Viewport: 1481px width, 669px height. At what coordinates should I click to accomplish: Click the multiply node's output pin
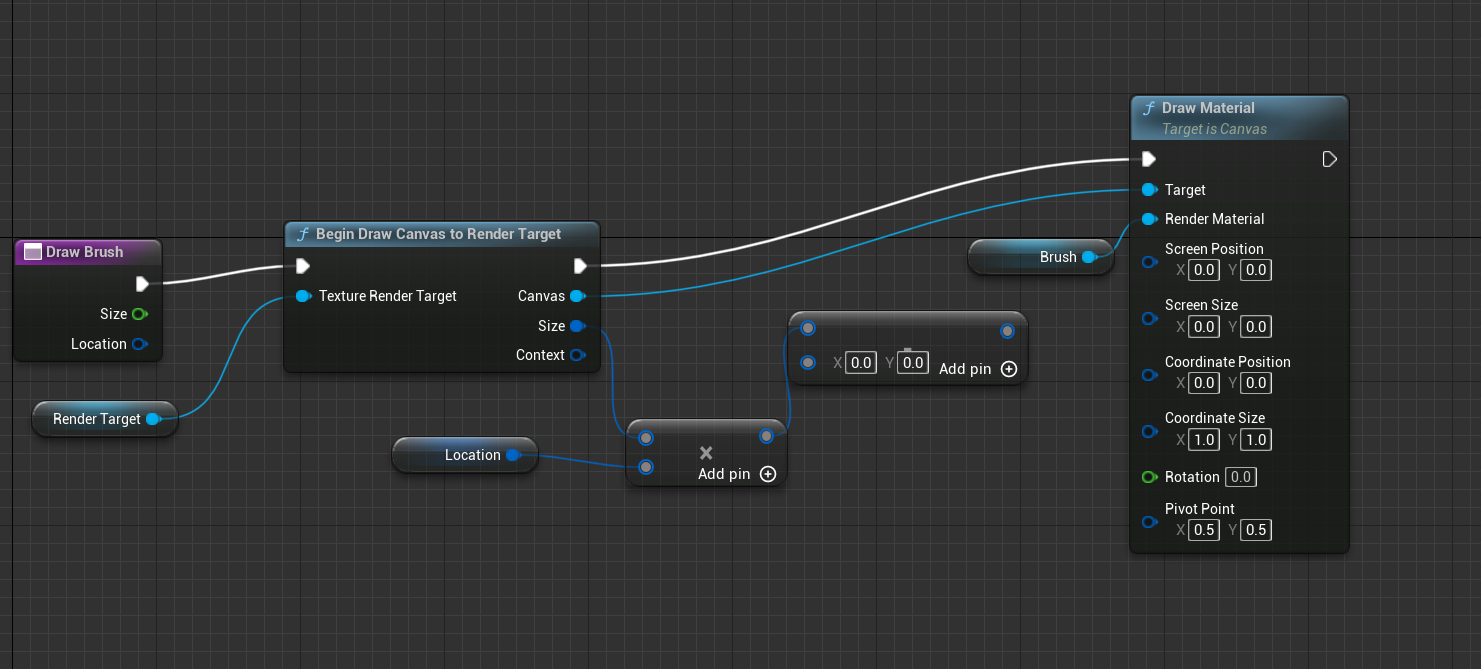(766, 436)
